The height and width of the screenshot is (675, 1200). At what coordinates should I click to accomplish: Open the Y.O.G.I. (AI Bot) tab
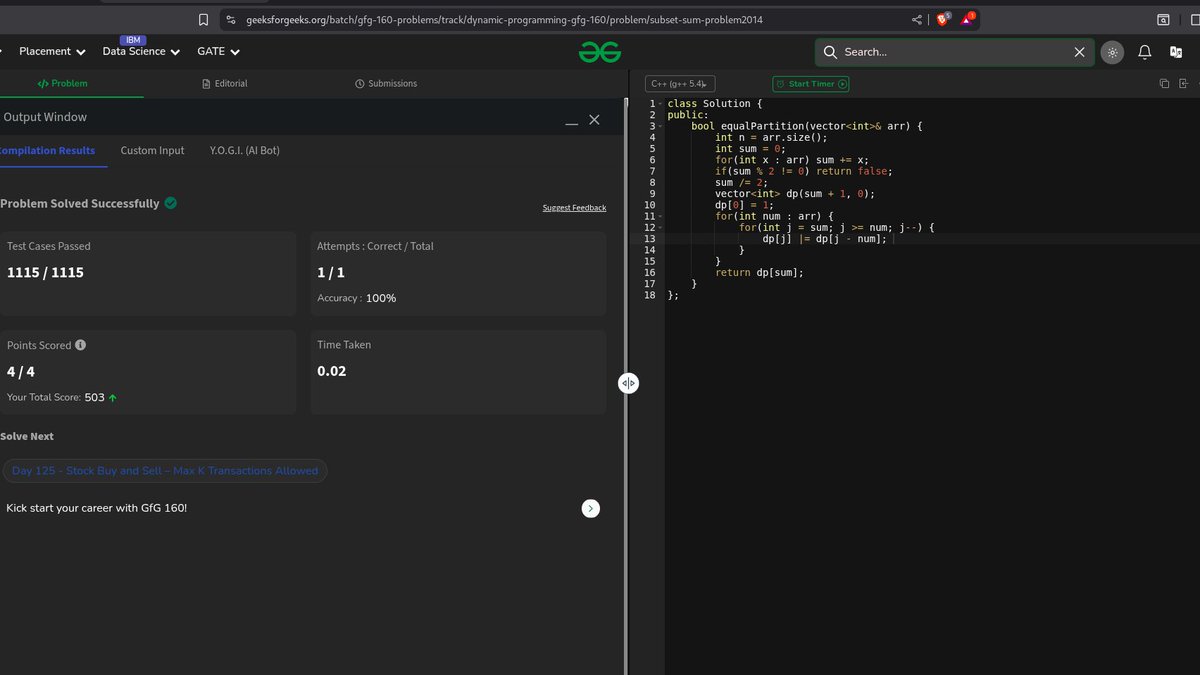pos(245,150)
